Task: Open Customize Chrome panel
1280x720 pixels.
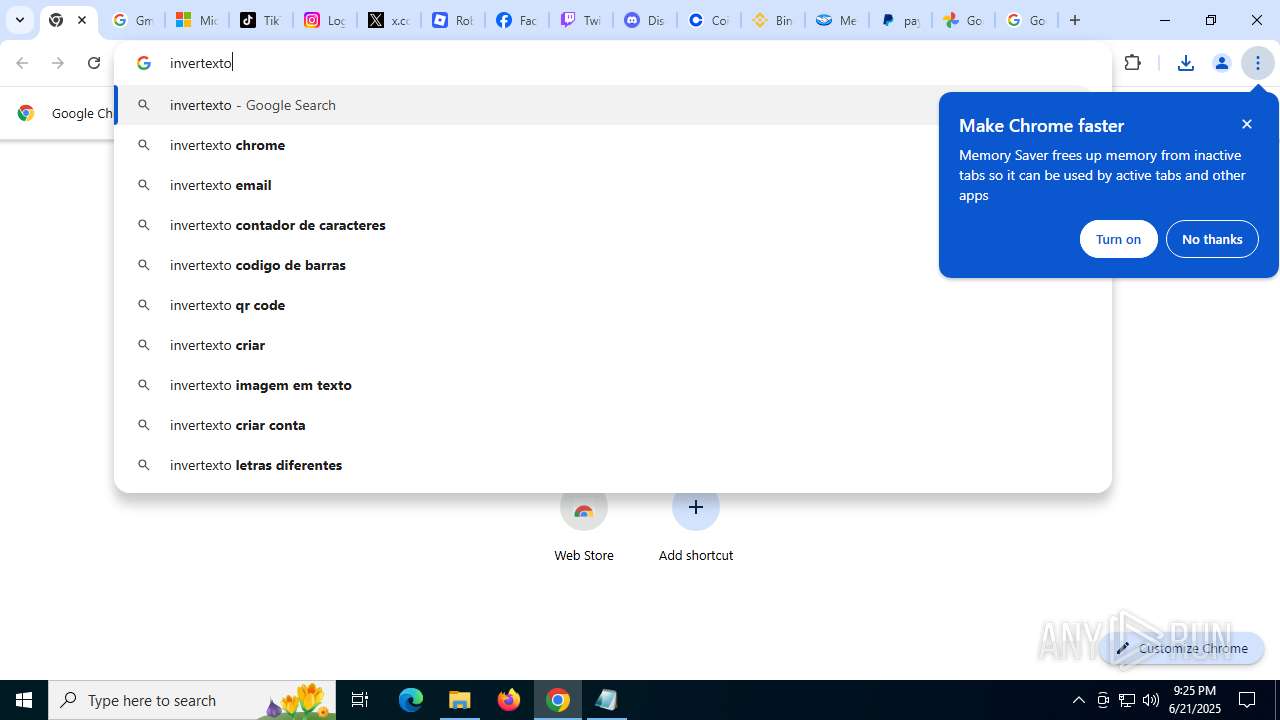Action: 1182,648
